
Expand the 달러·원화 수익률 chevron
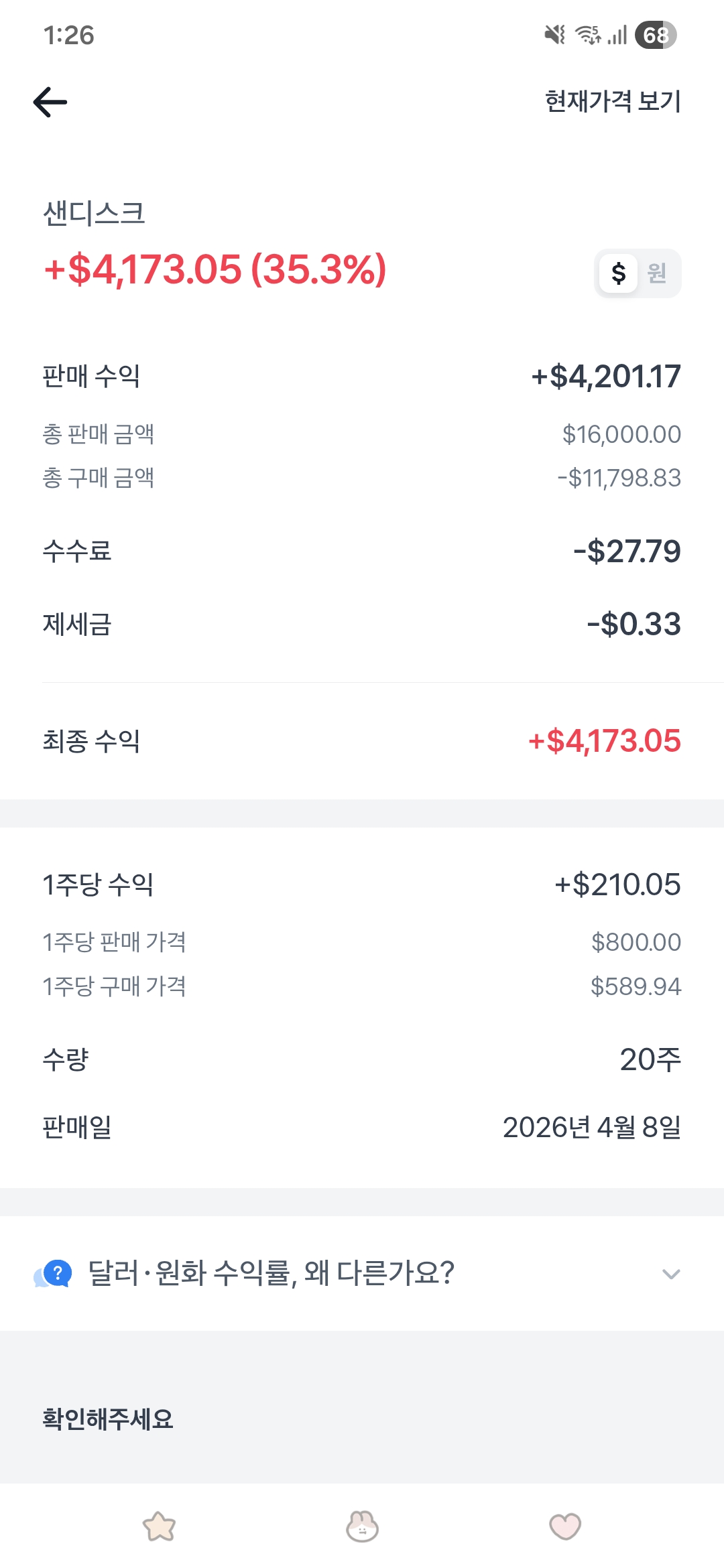point(670,1274)
